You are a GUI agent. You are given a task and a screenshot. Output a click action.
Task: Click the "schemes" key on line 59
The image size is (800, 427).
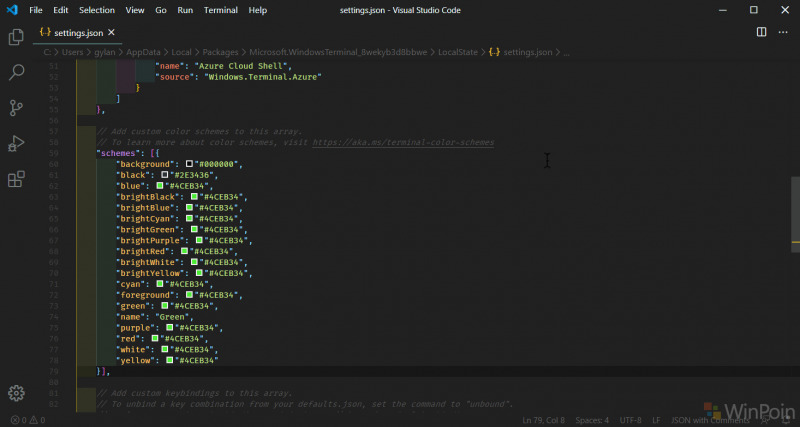tap(116, 153)
